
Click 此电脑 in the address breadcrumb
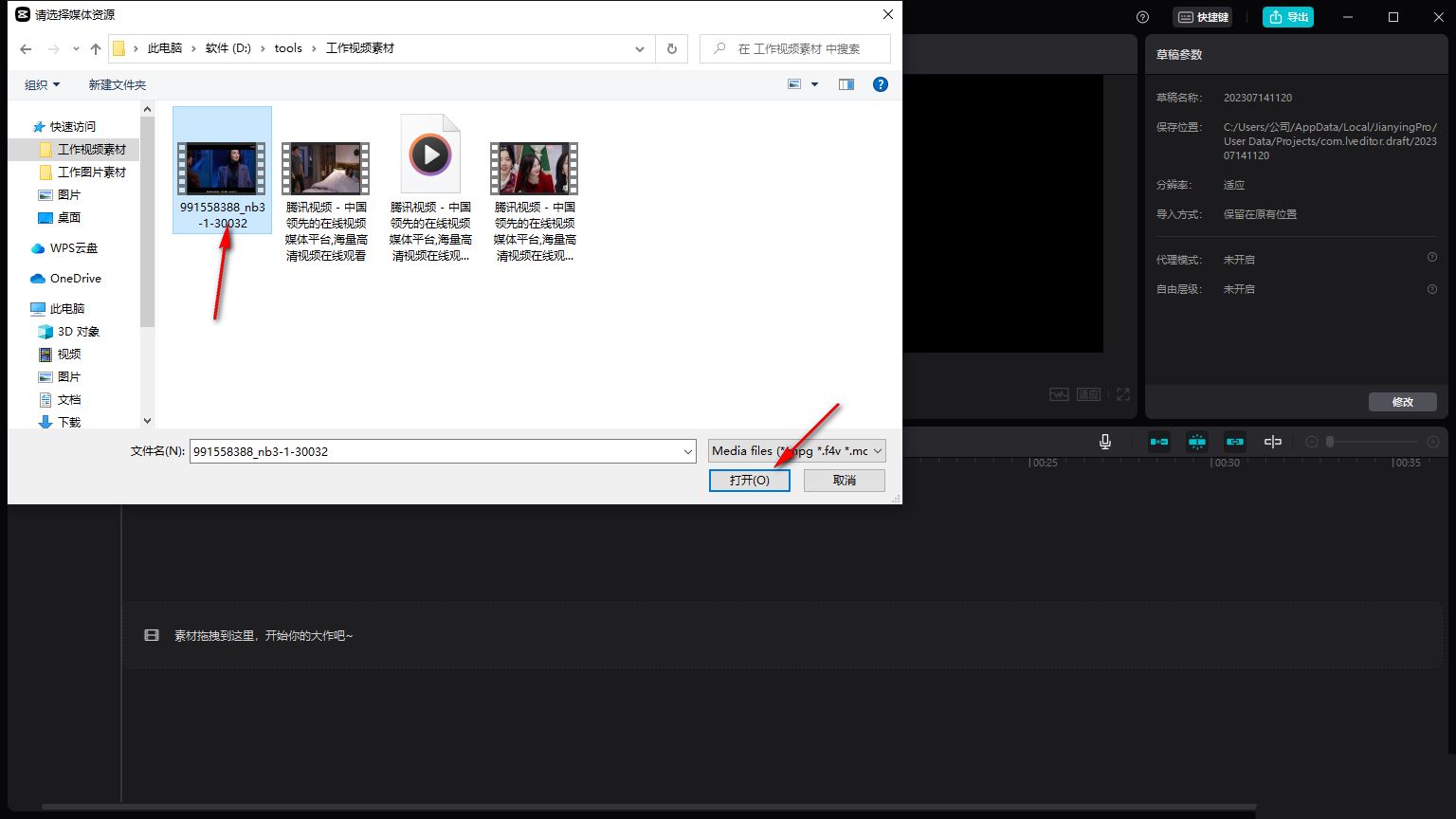(165, 48)
